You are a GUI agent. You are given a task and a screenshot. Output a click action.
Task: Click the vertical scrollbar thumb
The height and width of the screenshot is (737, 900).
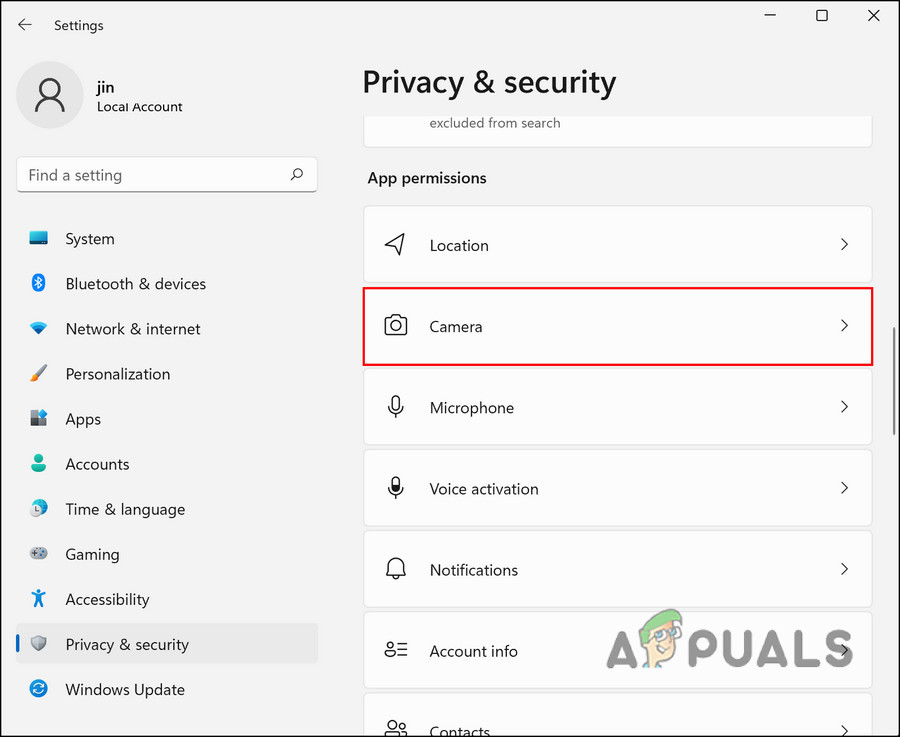pos(895,380)
